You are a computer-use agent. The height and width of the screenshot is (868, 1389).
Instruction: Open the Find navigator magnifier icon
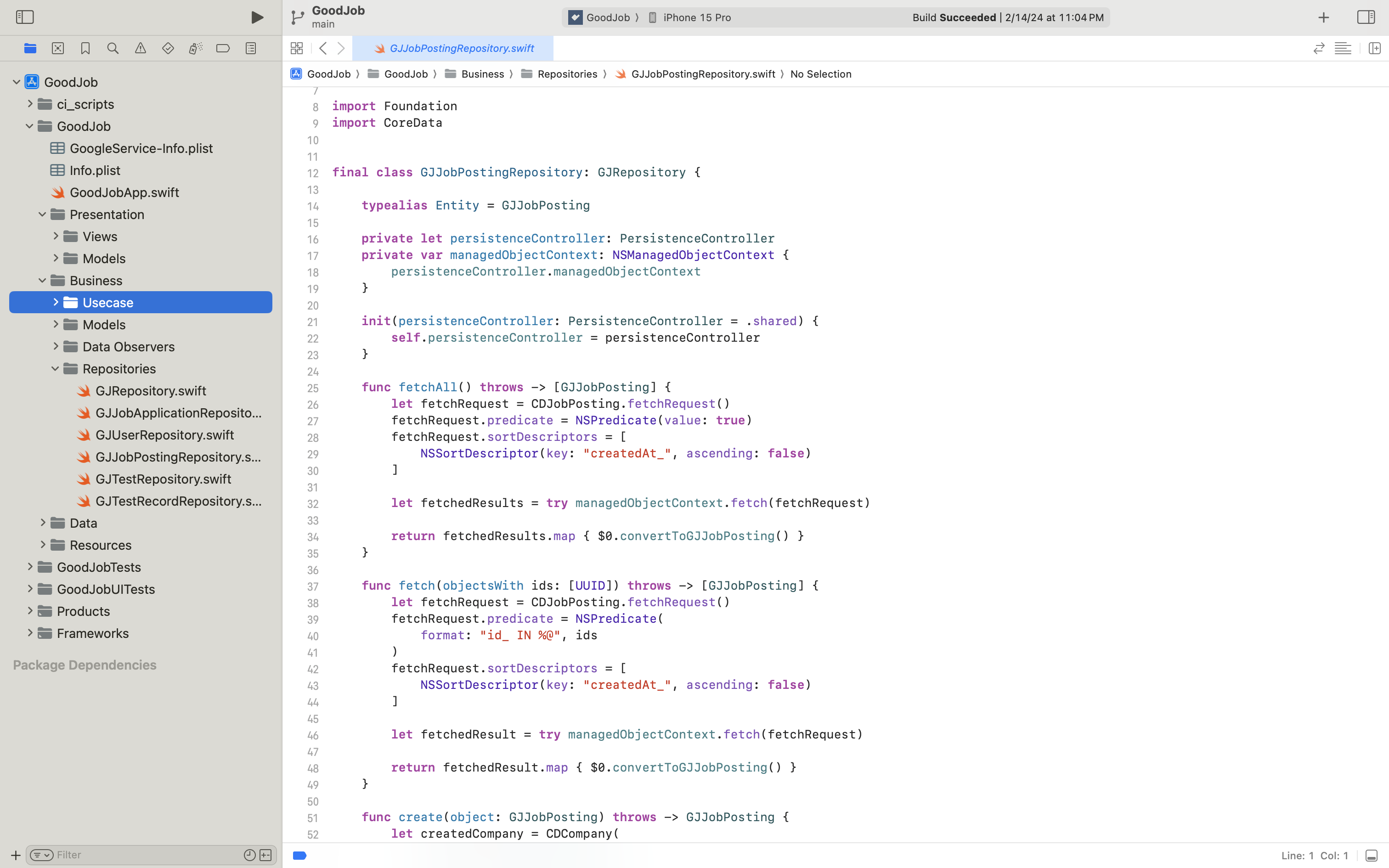[x=113, y=48]
